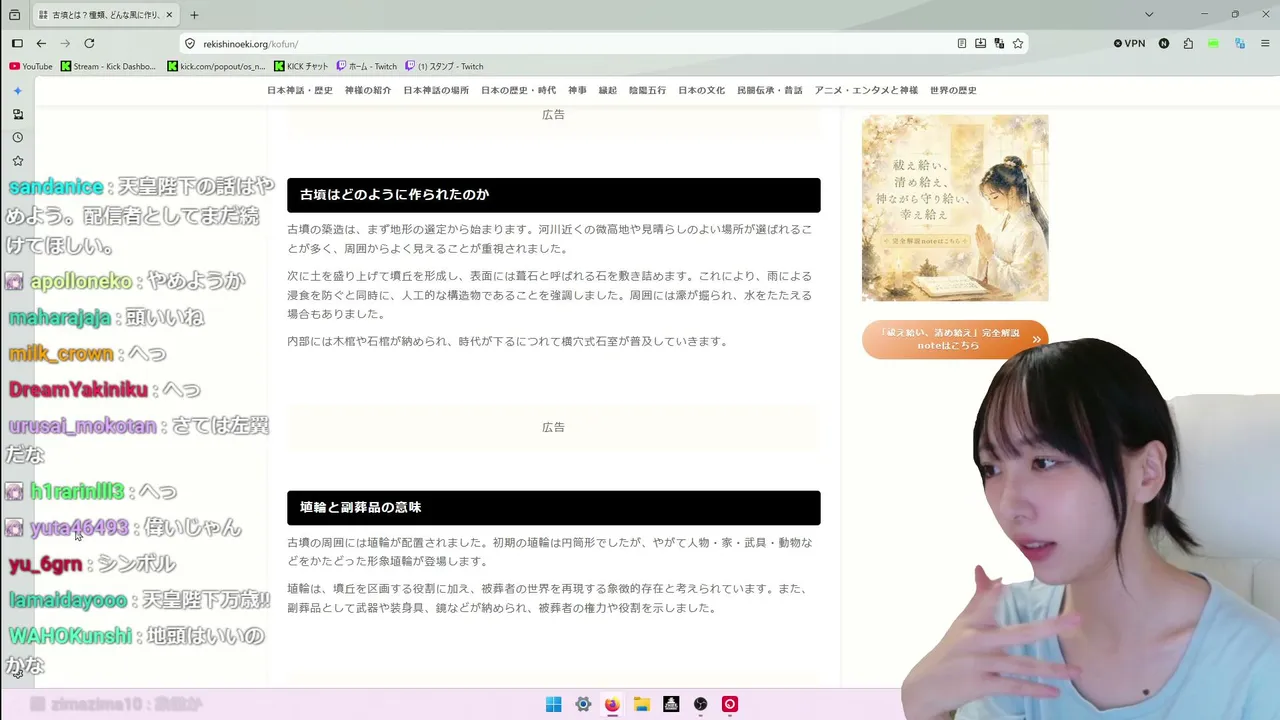This screenshot has height=720, width=1280.
Task: Click the milk_crown chat username
Action: pos(61,353)
